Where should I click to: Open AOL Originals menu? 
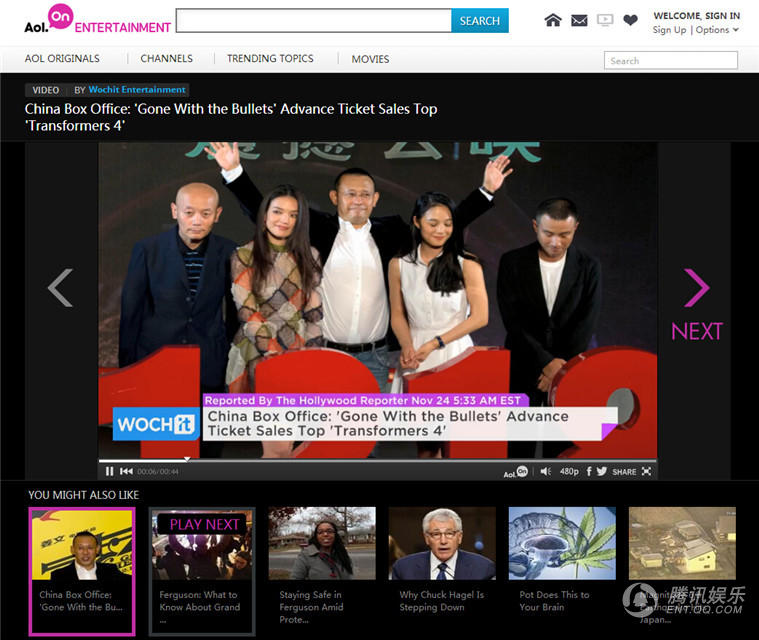[62, 59]
